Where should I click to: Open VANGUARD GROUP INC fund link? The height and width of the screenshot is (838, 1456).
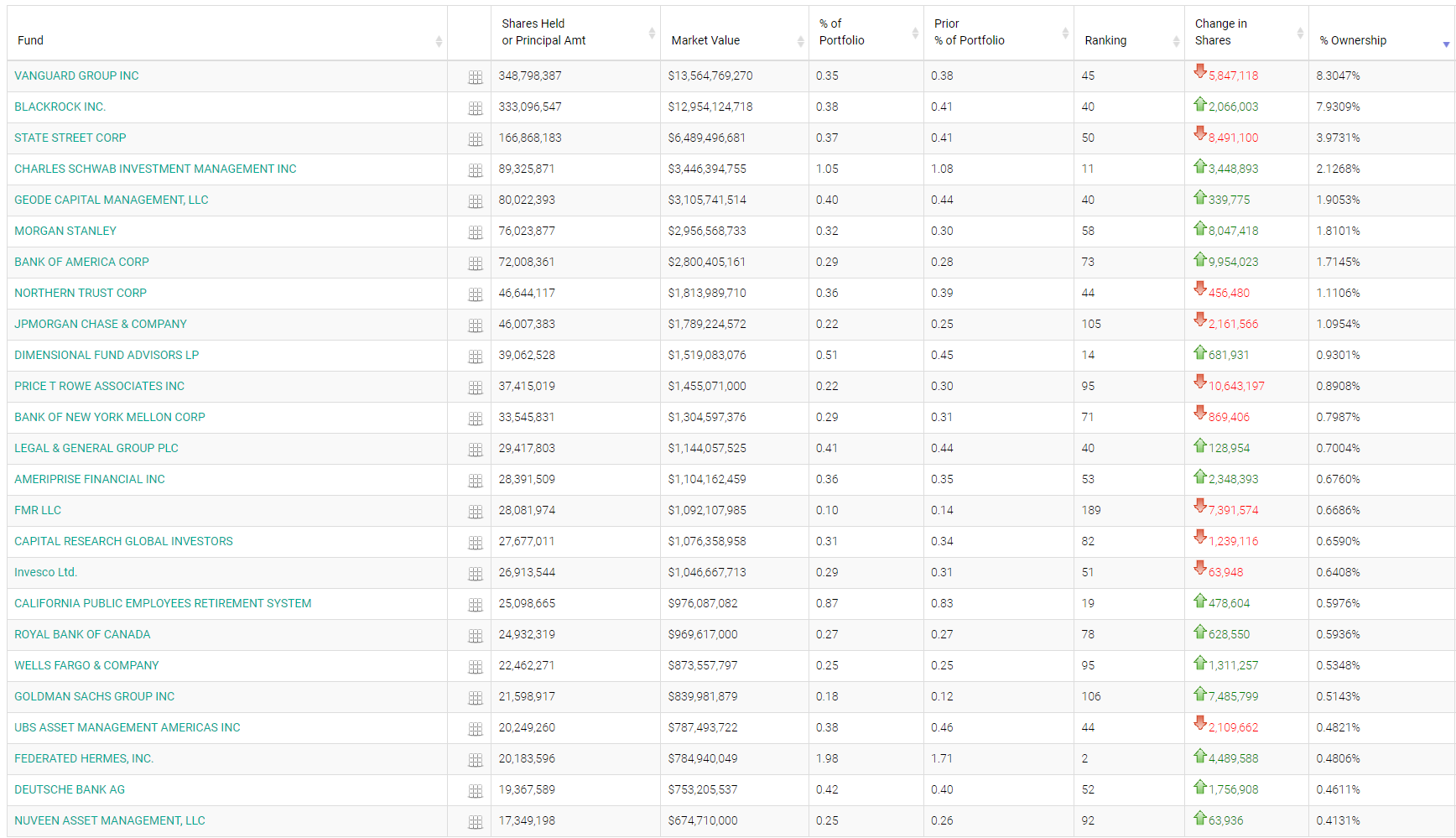point(76,75)
